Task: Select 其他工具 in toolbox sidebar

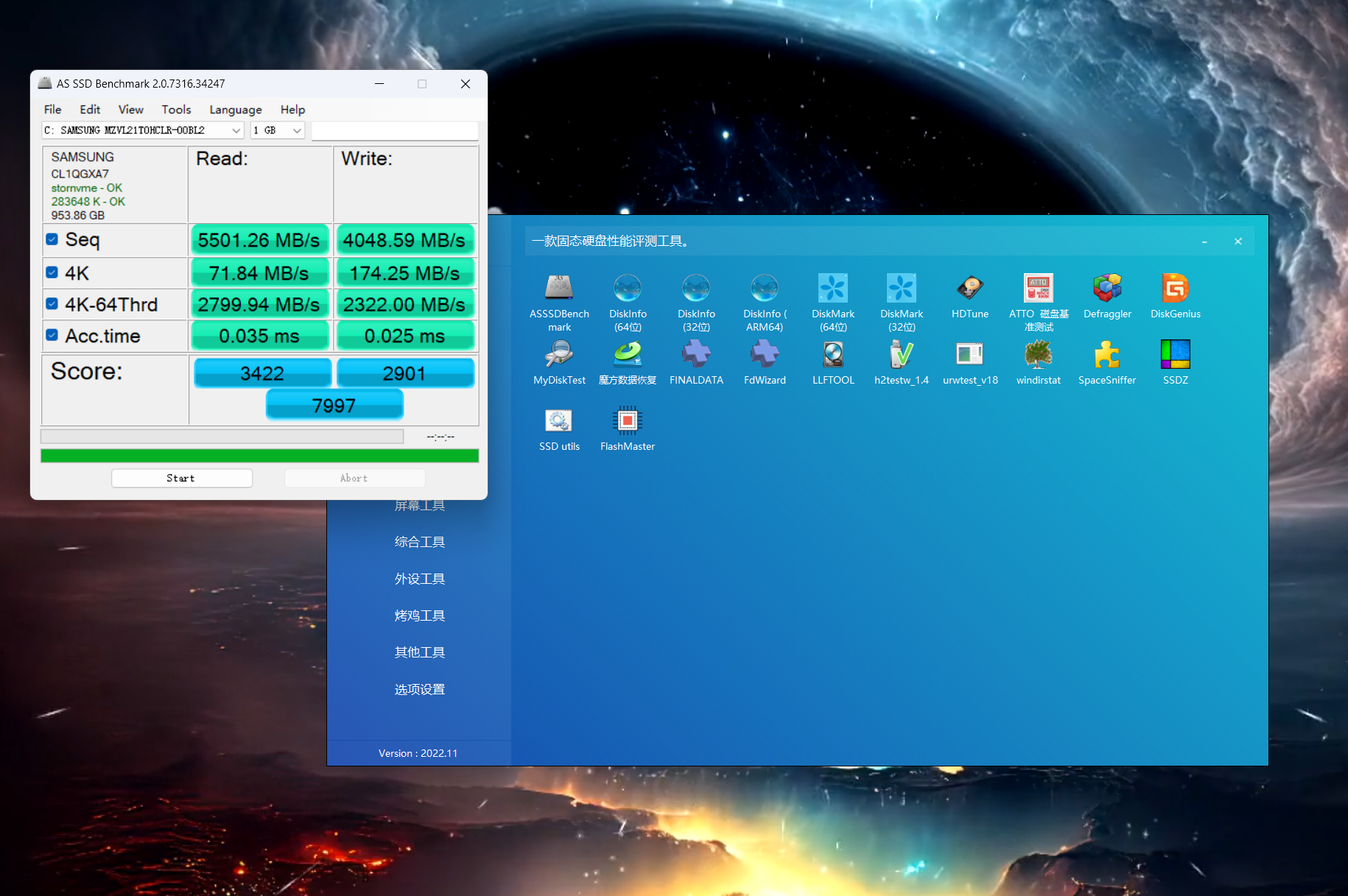Action: click(x=420, y=652)
